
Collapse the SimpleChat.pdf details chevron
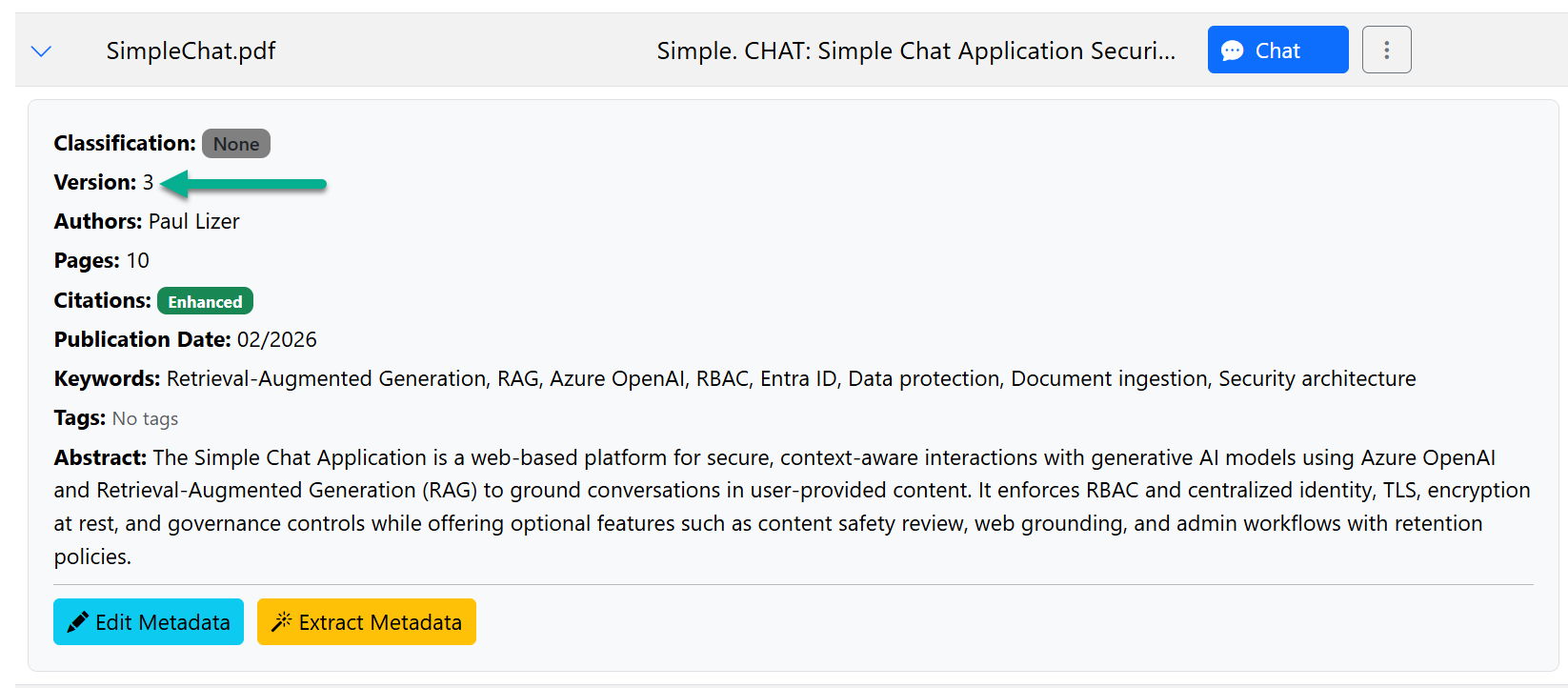pyautogui.click(x=41, y=51)
